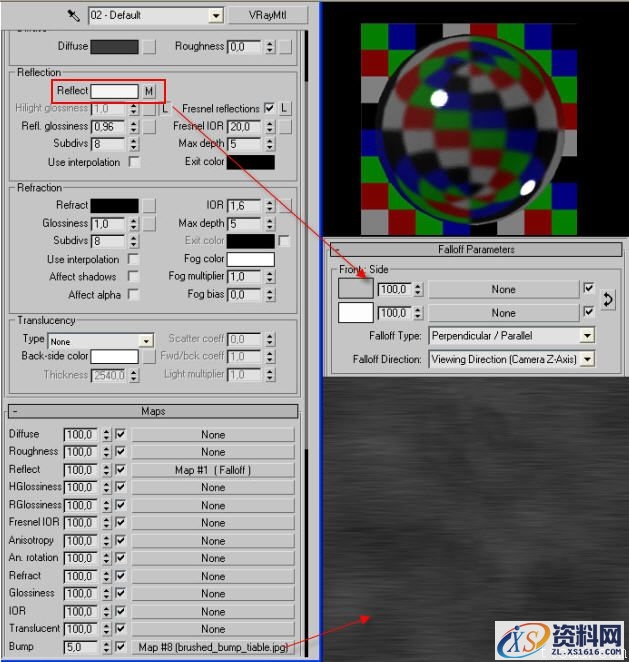This screenshot has height=662, width=629.
Task: Click the VRayMtl material type button
Action: point(268,15)
